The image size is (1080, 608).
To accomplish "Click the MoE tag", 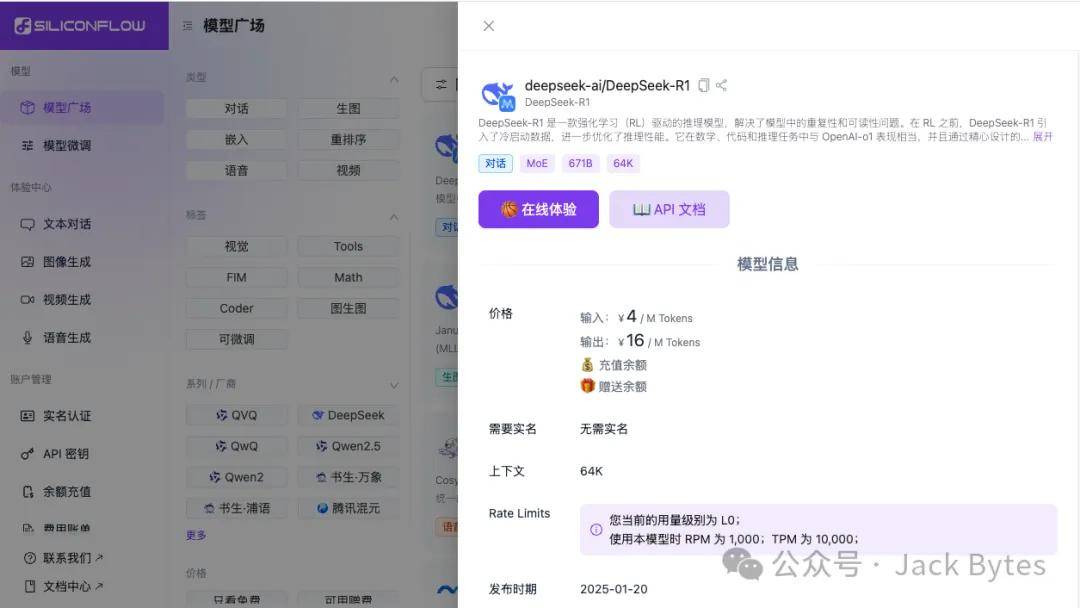I will tap(537, 163).
